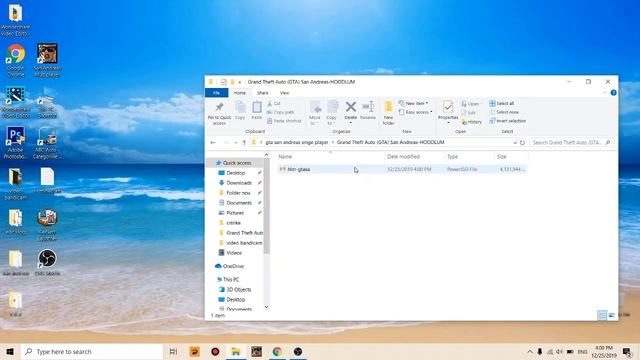Viewport: 640px width, 360px height.
Task: Select OneDrive in the navigation pane
Action: 233,266
